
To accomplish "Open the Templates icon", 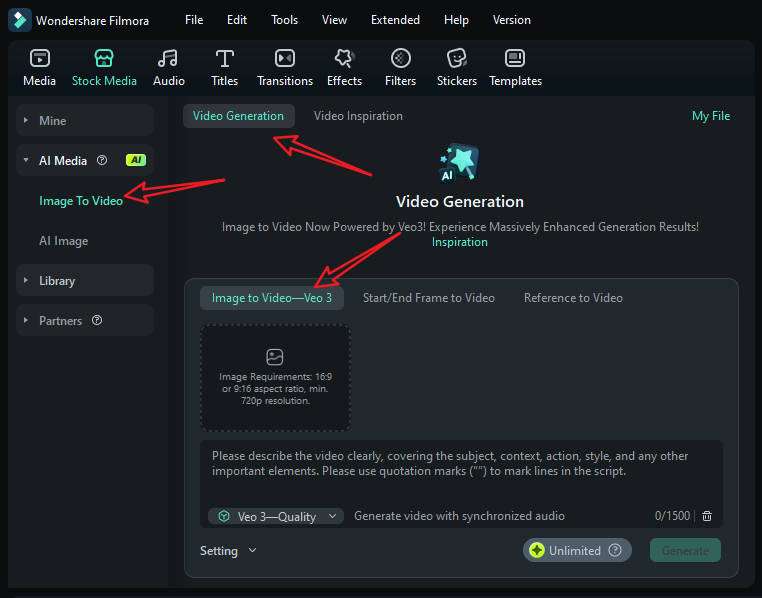I will pos(515,59).
